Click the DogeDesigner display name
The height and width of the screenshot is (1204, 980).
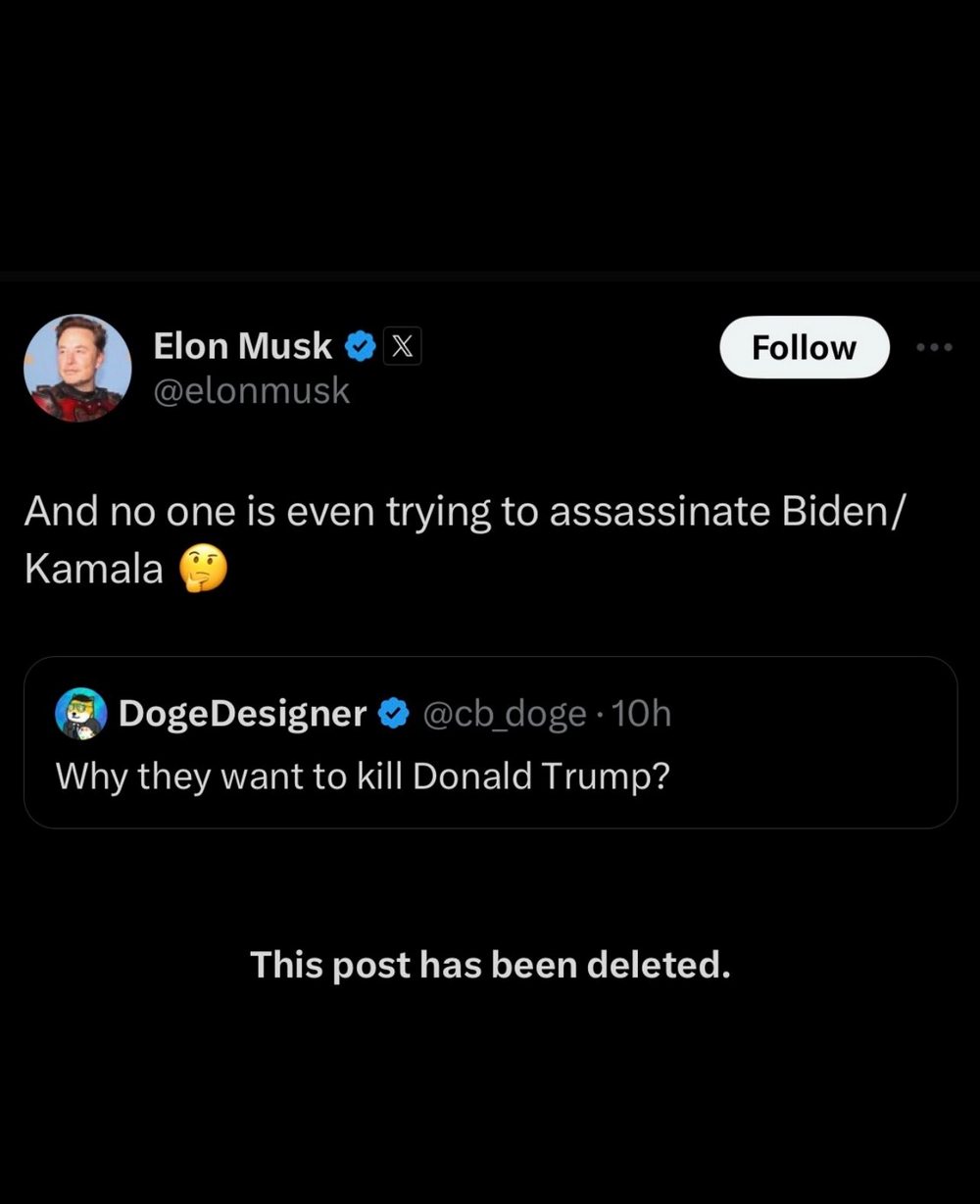pyautogui.click(x=242, y=714)
